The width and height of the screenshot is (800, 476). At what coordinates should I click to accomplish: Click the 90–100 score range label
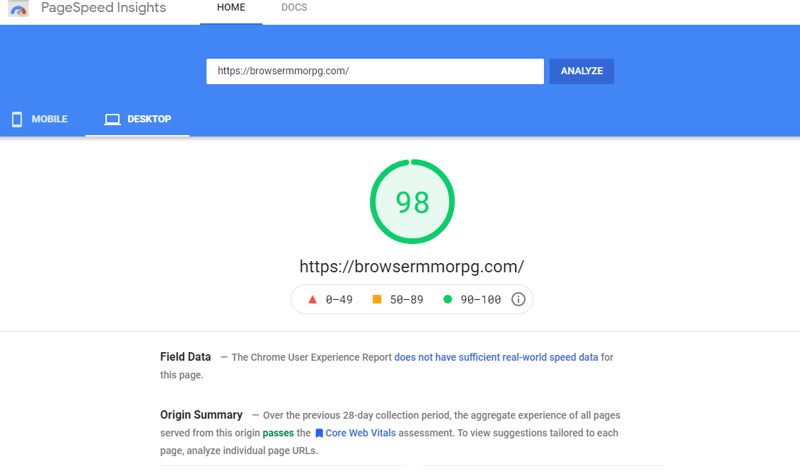click(x=481, y=299)
